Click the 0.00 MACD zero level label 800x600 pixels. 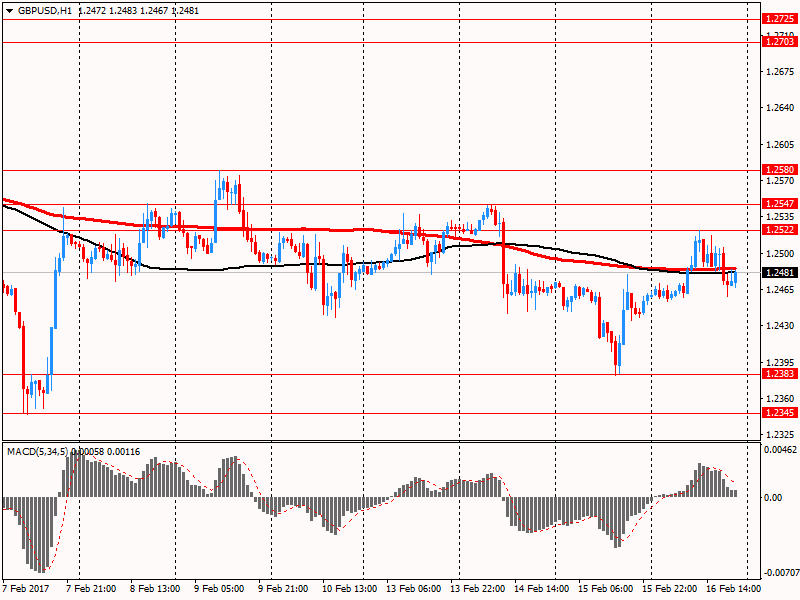(773, 498)
